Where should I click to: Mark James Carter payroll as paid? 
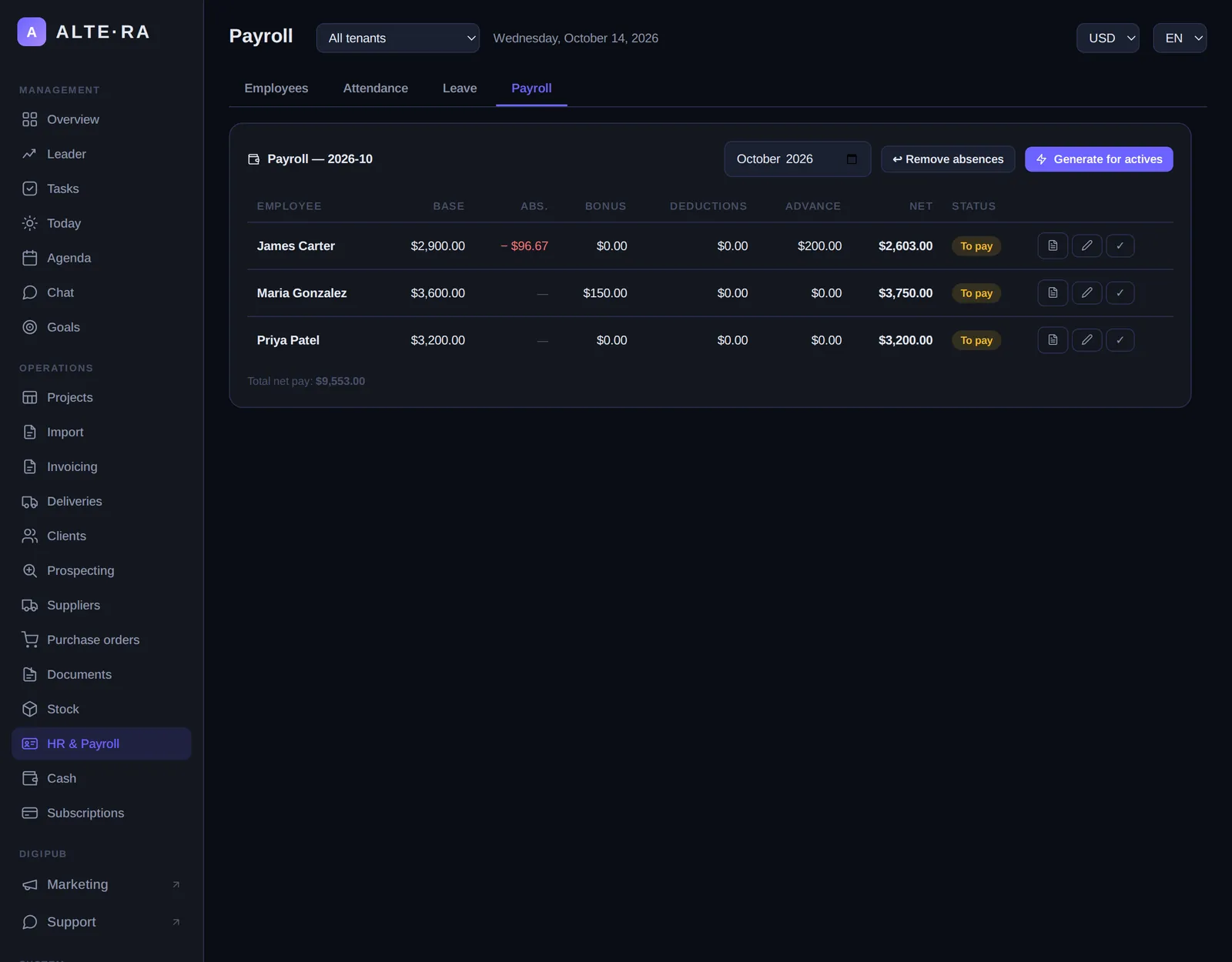tap(1120, 246)
